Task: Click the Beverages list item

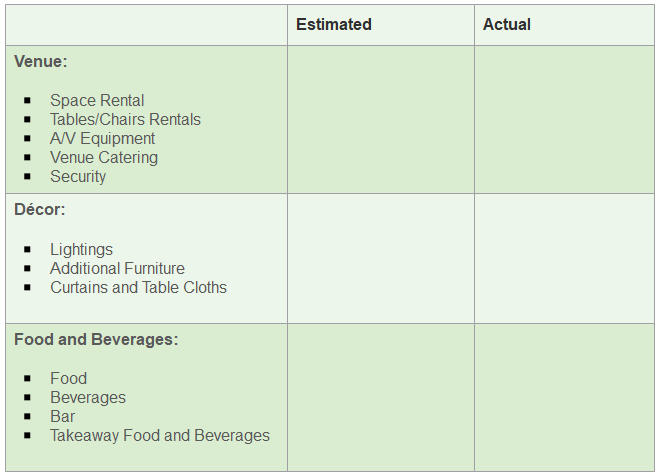Action: click(88, 397)
